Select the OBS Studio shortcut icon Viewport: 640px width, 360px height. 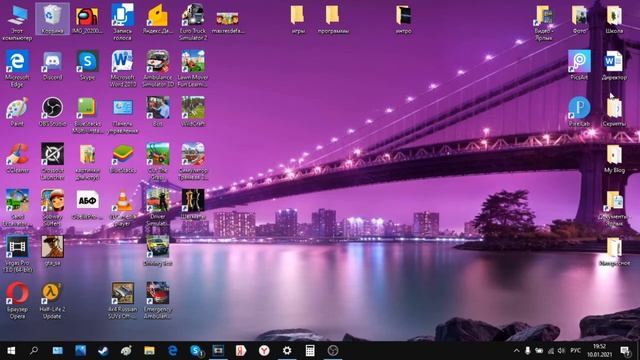point(52,111)
